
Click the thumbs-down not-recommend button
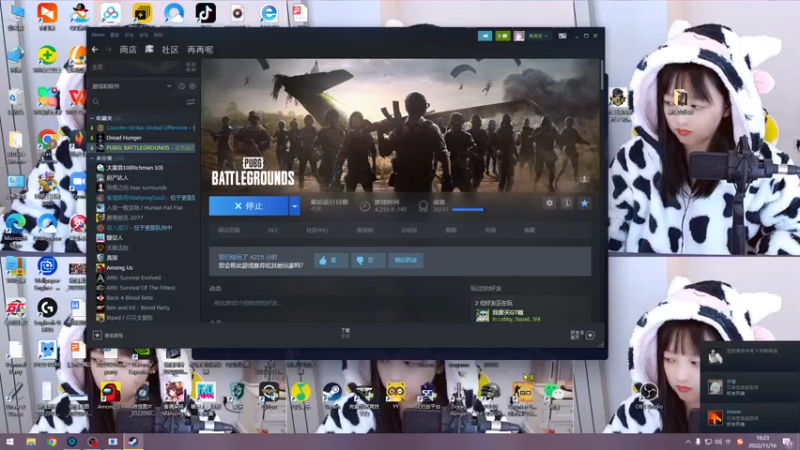367,260
